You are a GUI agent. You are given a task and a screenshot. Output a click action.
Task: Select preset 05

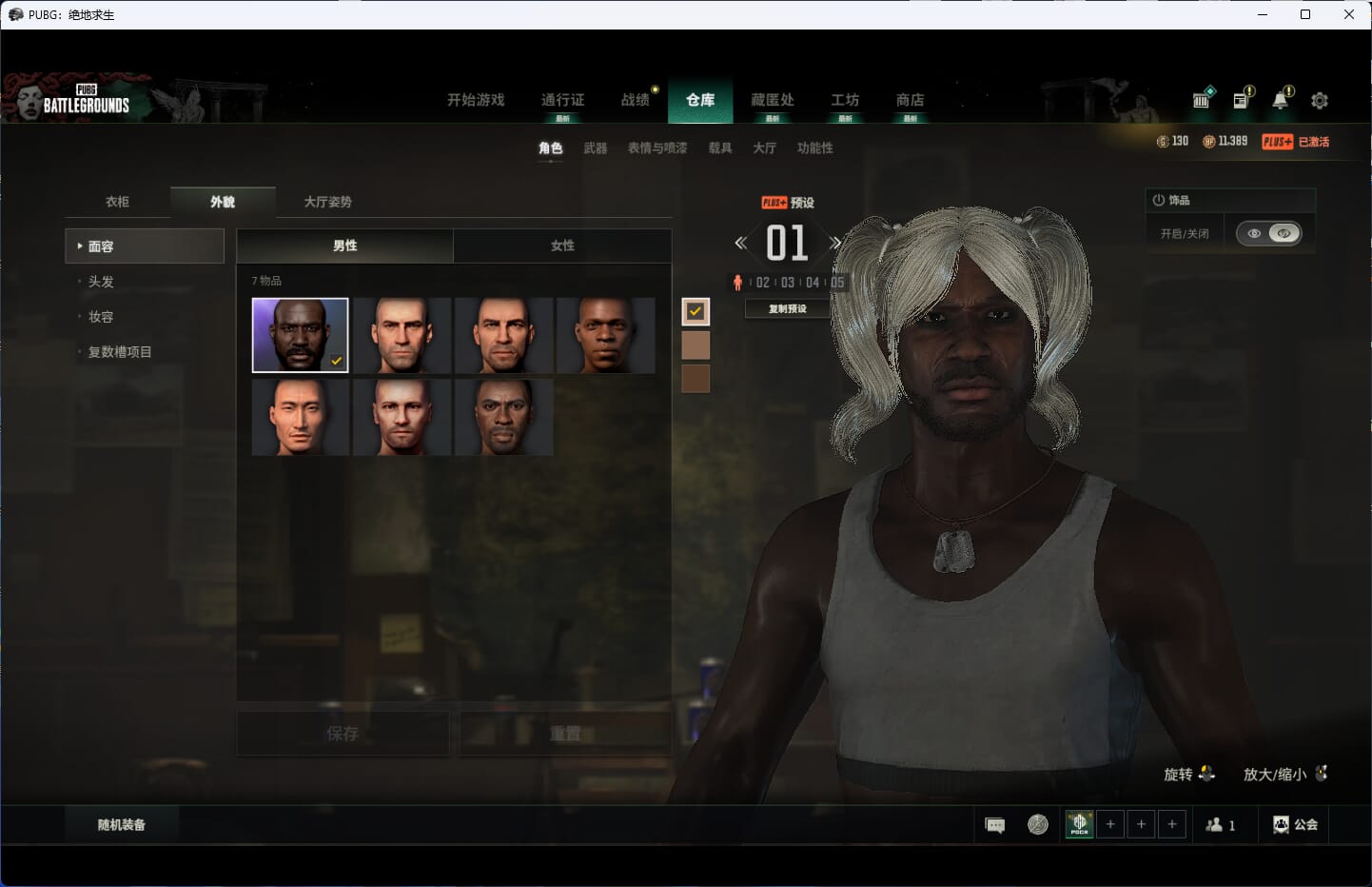point(837,283)
